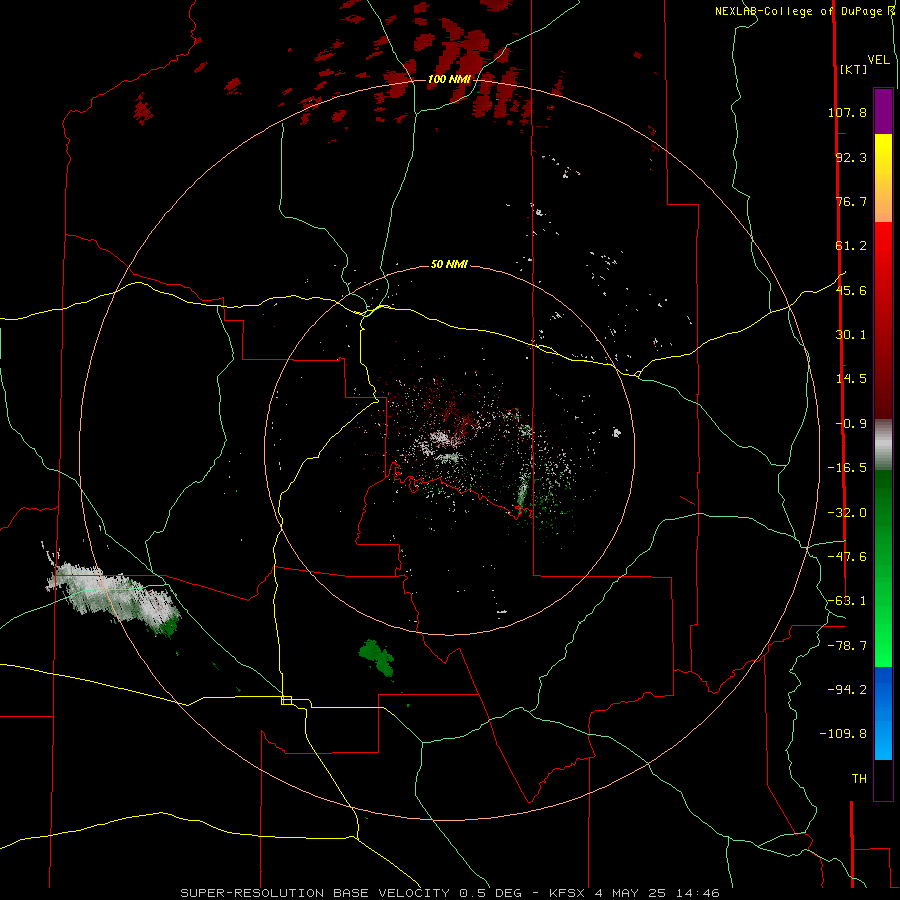Click the [KT] units label
The height and width of the screenshot is (900, 900).
point(854,69)
